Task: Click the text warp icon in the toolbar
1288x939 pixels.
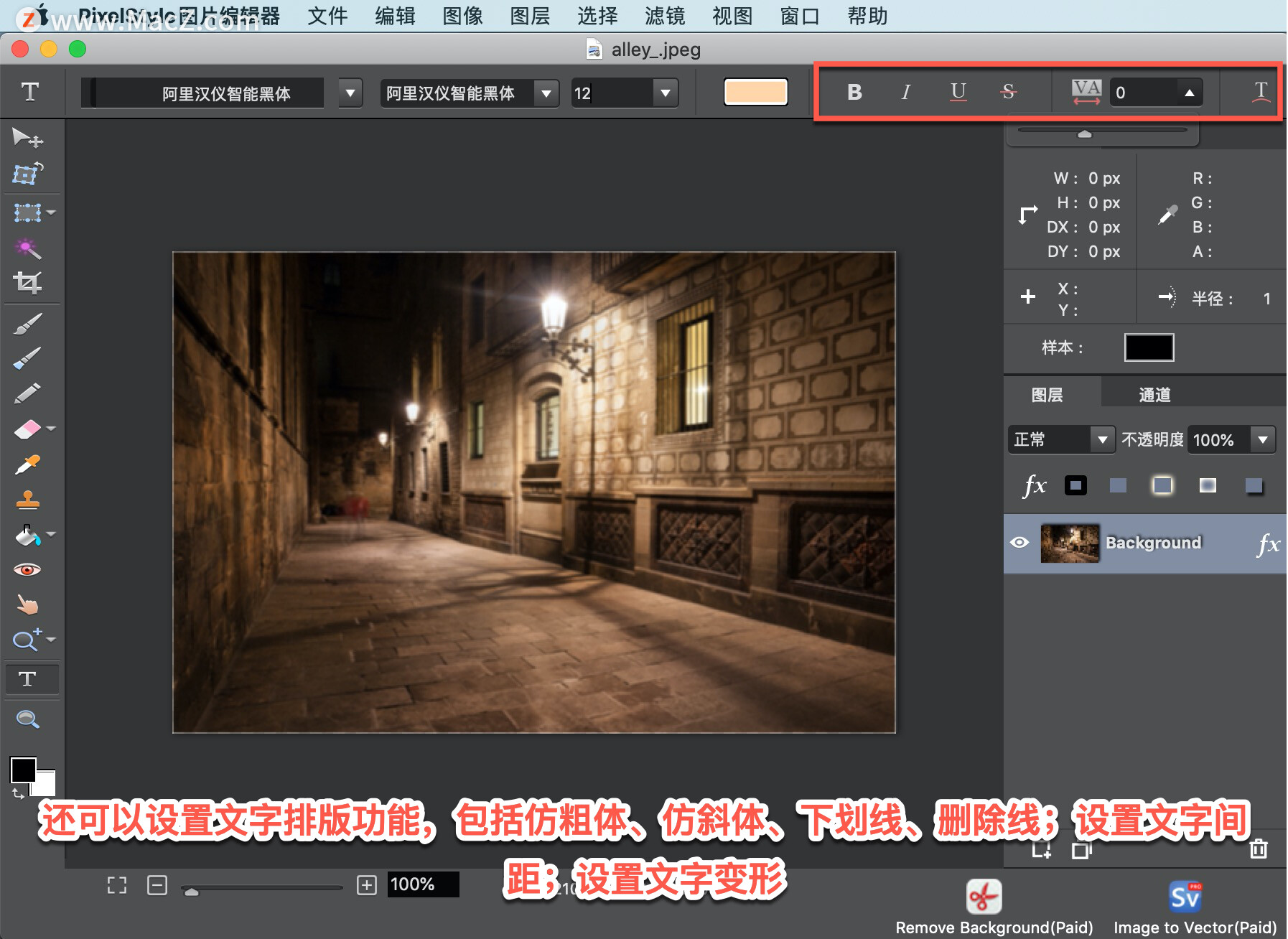Action: click(x=1260, y=91)
